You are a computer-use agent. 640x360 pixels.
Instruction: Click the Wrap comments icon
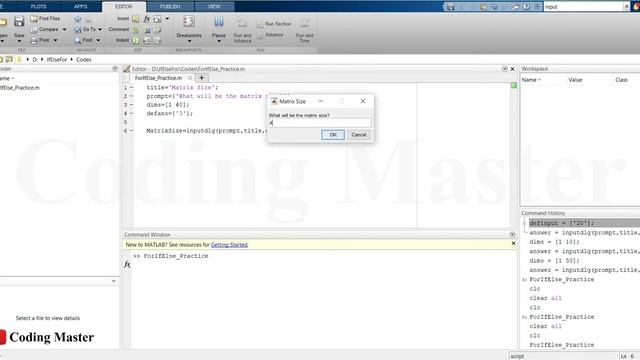click(158, 30)
